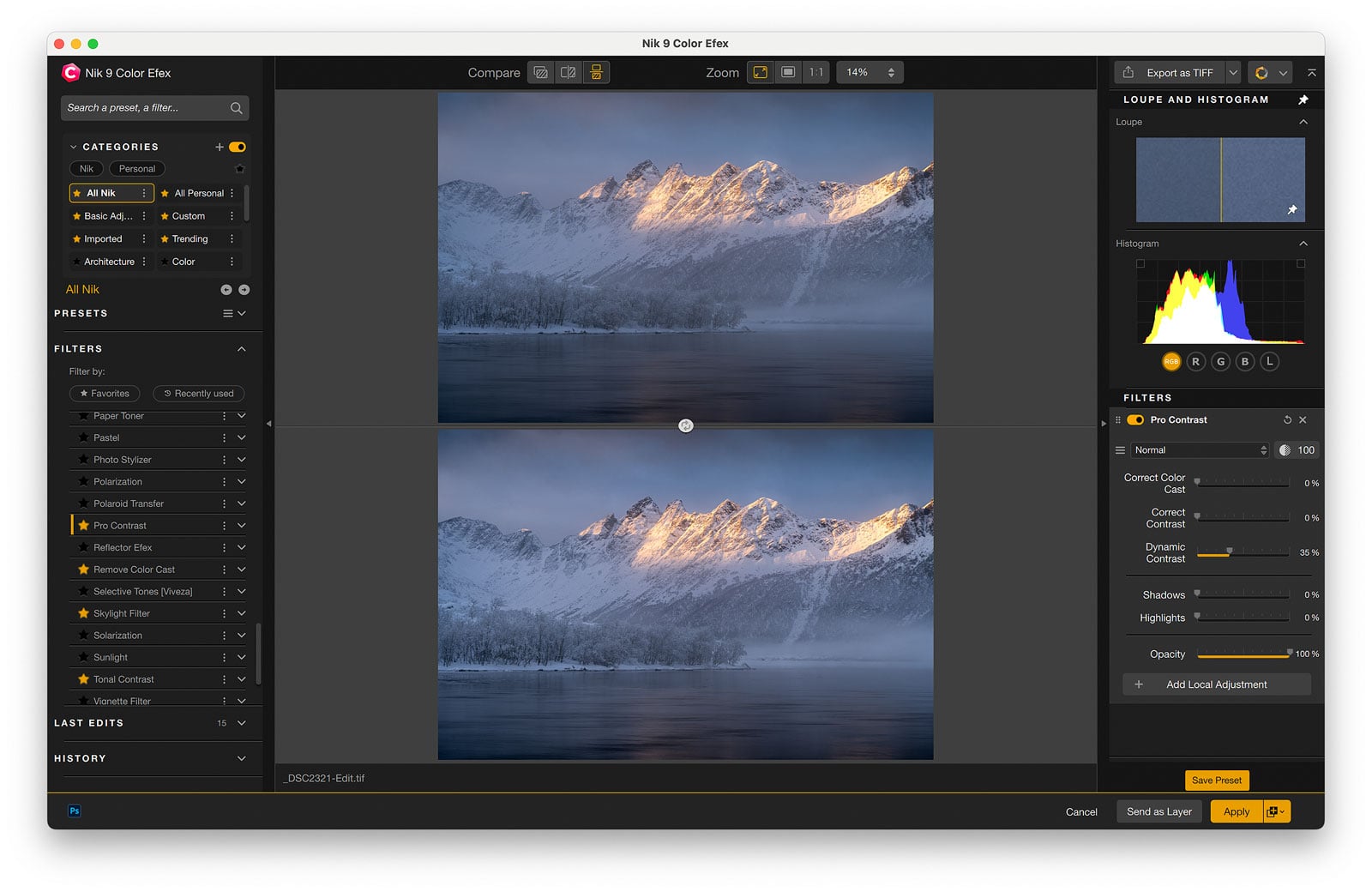The width and height of the screenshot is (1372, 892).
Task: Click the Pro Contrast blend options icon
Action: 1120,450
